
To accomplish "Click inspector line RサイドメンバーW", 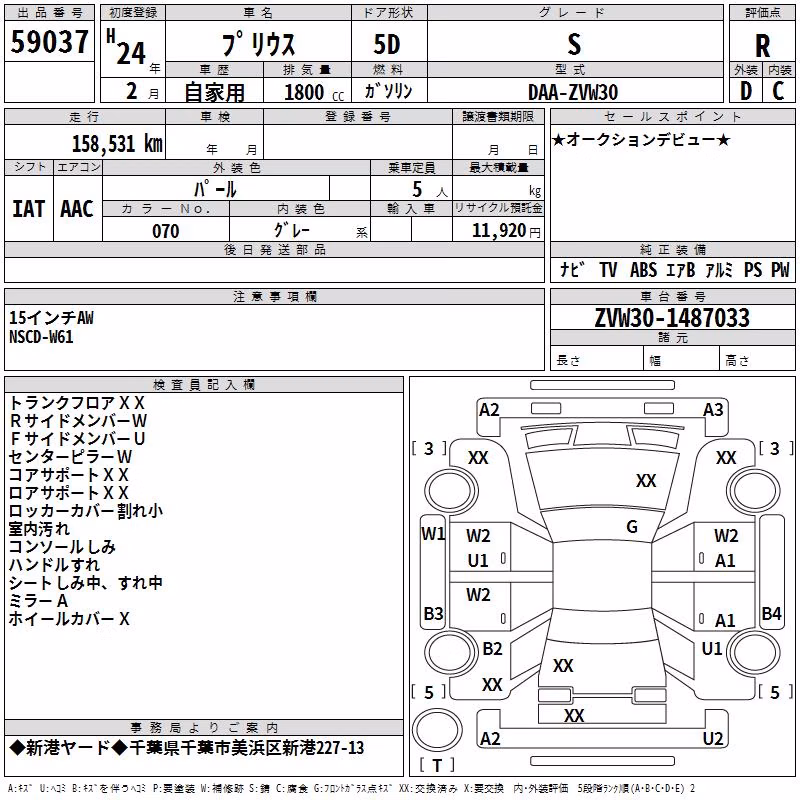I will tap(78, 421).
